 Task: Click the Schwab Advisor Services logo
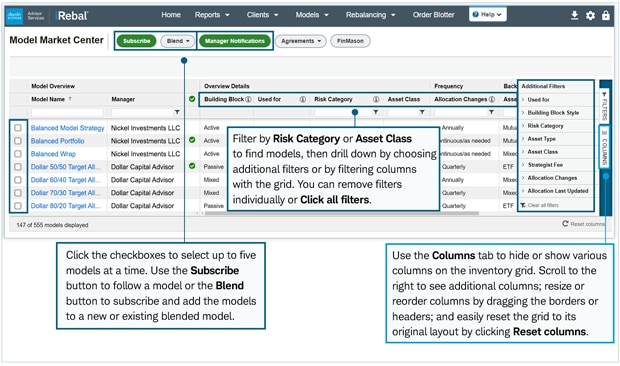click(25, 15)
